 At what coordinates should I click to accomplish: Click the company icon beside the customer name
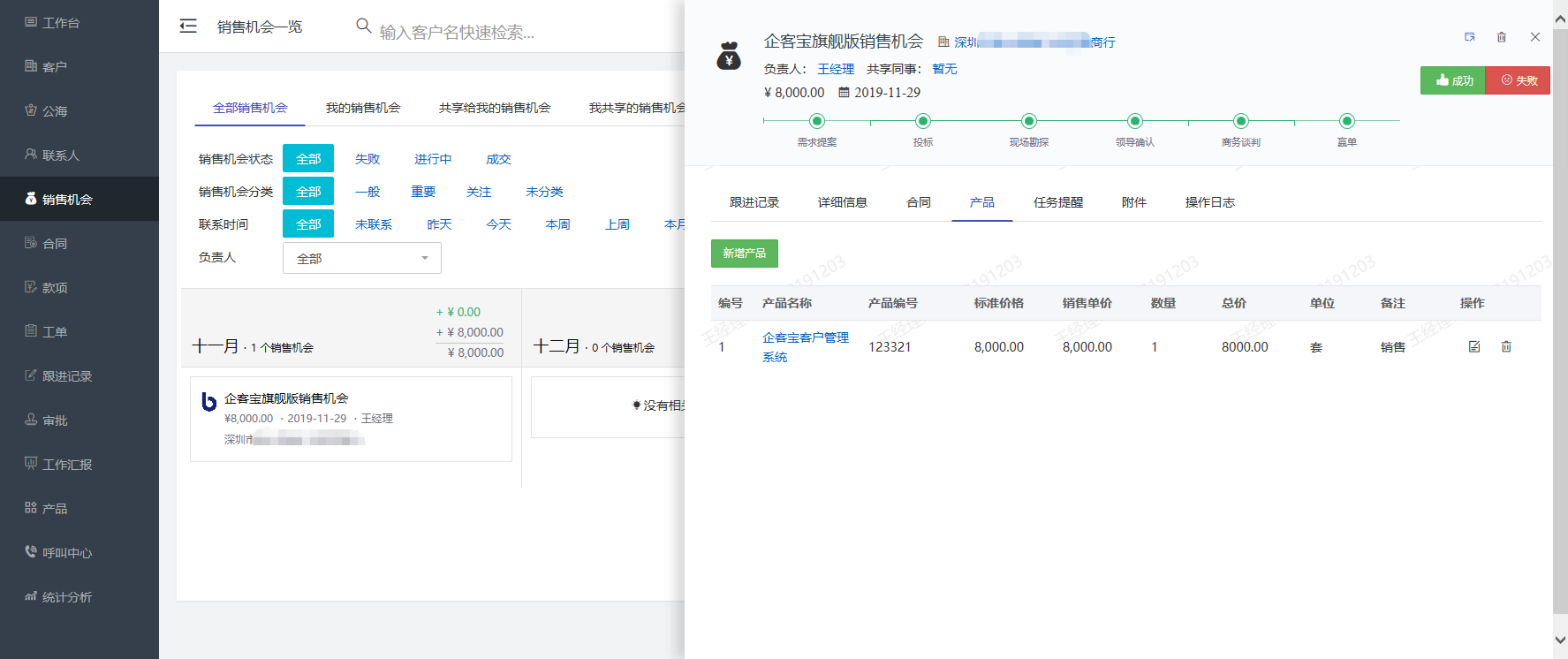click(943, 42)
